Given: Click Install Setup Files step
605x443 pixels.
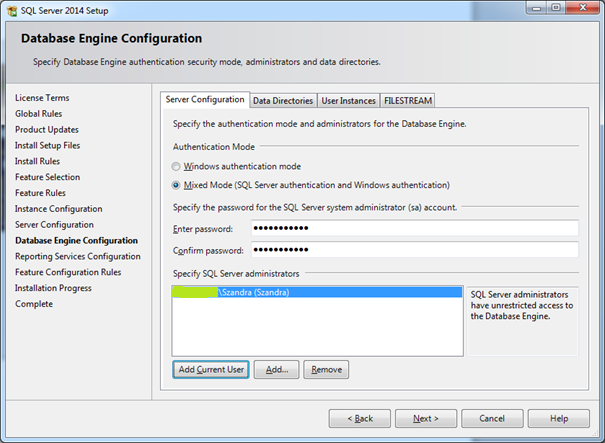Looking at the screenshot, I should click(47, 145).
